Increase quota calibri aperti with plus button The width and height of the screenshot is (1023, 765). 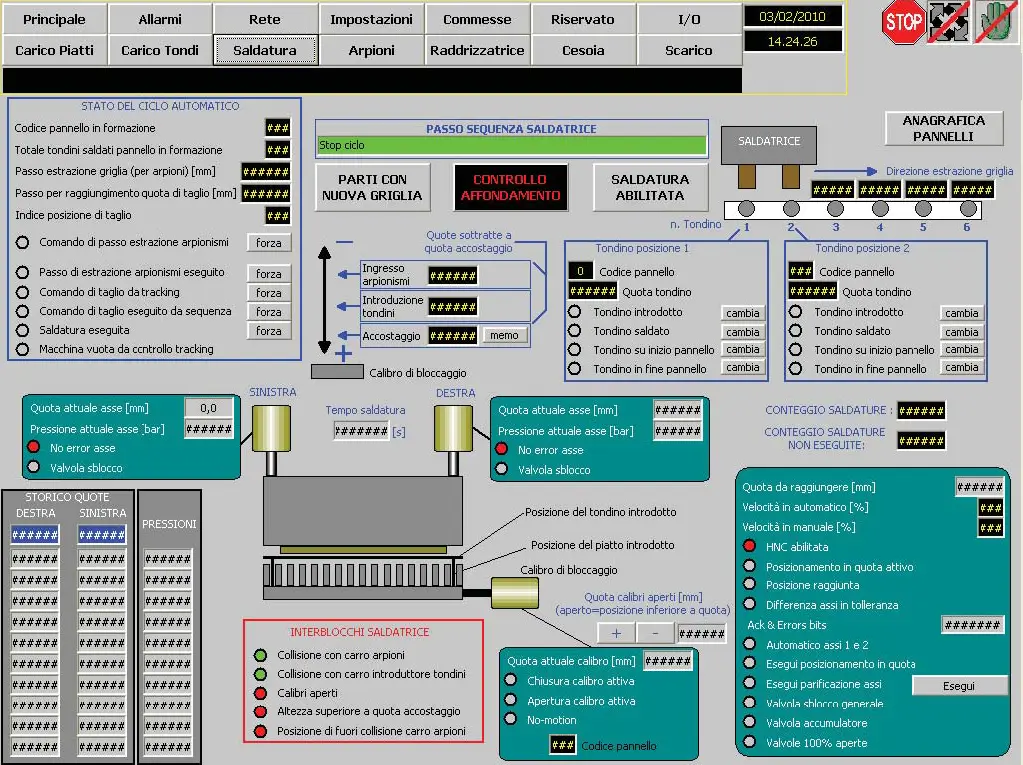point(616,633)
